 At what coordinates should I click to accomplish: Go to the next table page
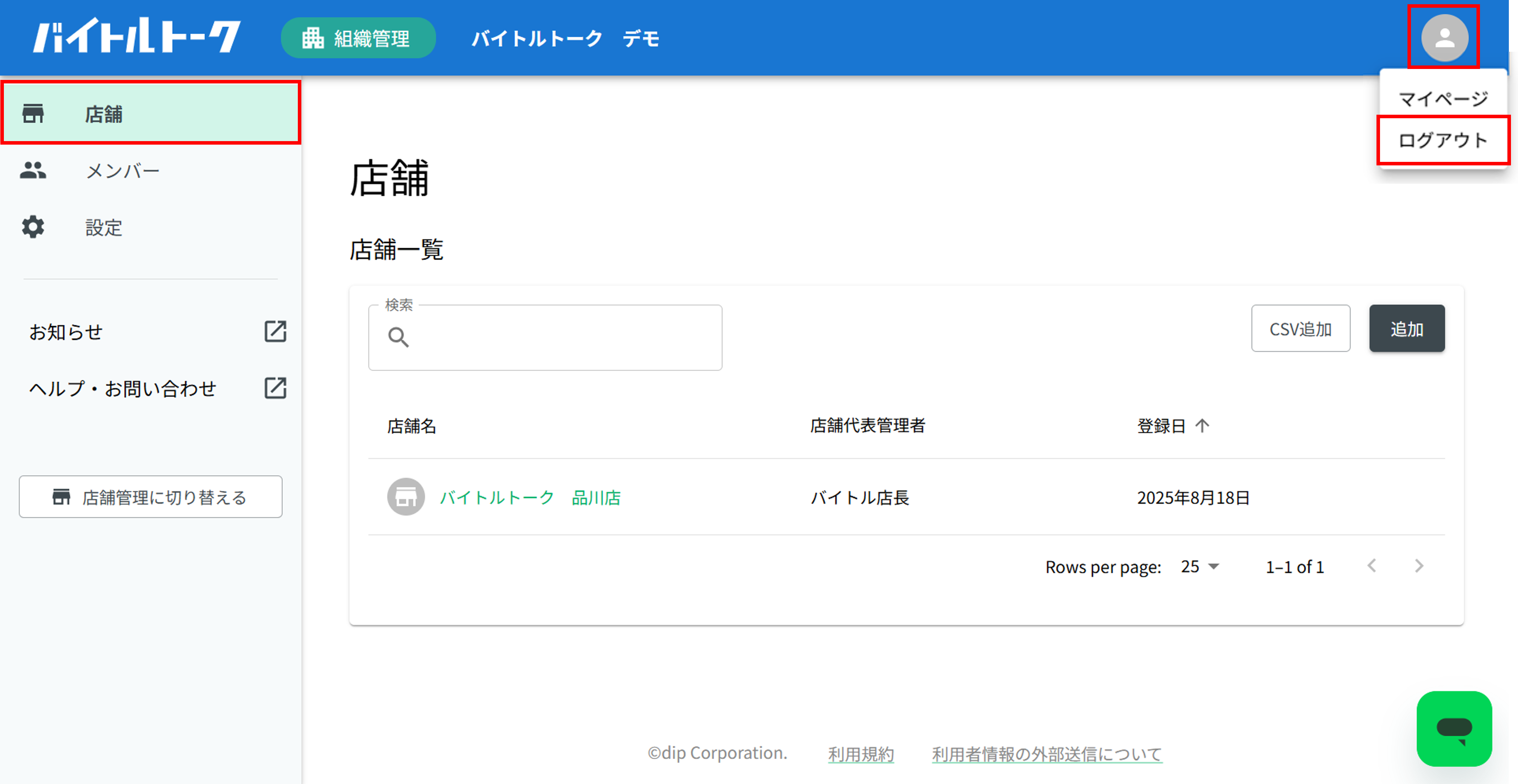pos(1419,566)
